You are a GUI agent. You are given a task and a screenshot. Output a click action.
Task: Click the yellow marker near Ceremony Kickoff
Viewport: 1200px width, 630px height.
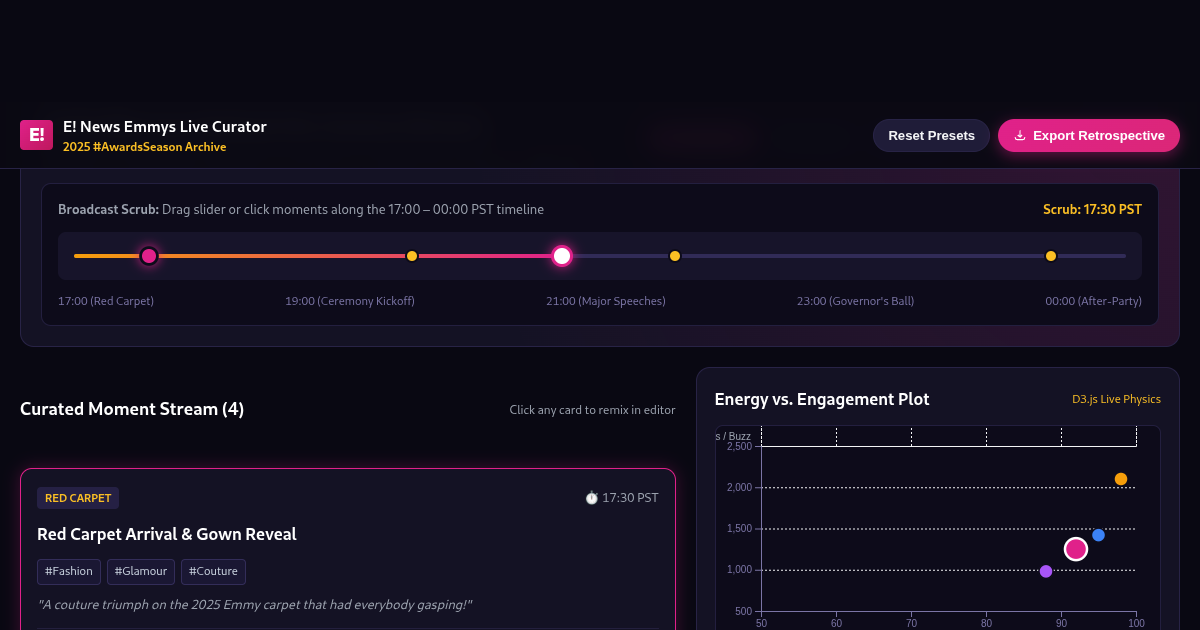click(412, 256)
